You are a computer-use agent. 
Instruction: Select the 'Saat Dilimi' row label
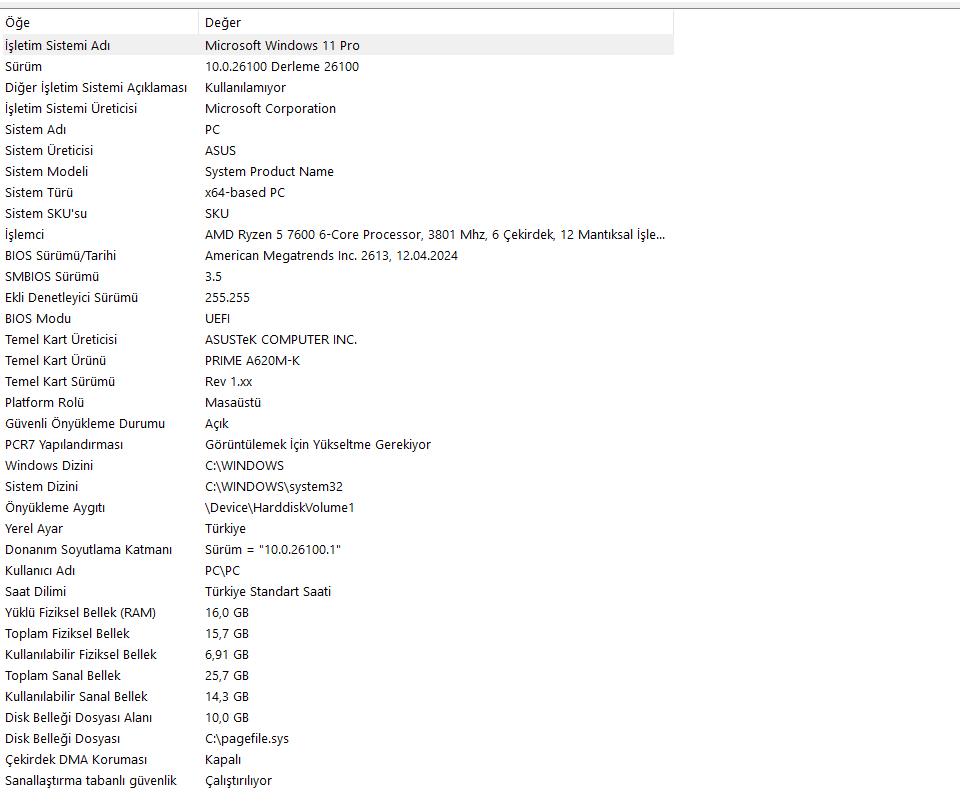pyautogui.click(x=36, y=592)
